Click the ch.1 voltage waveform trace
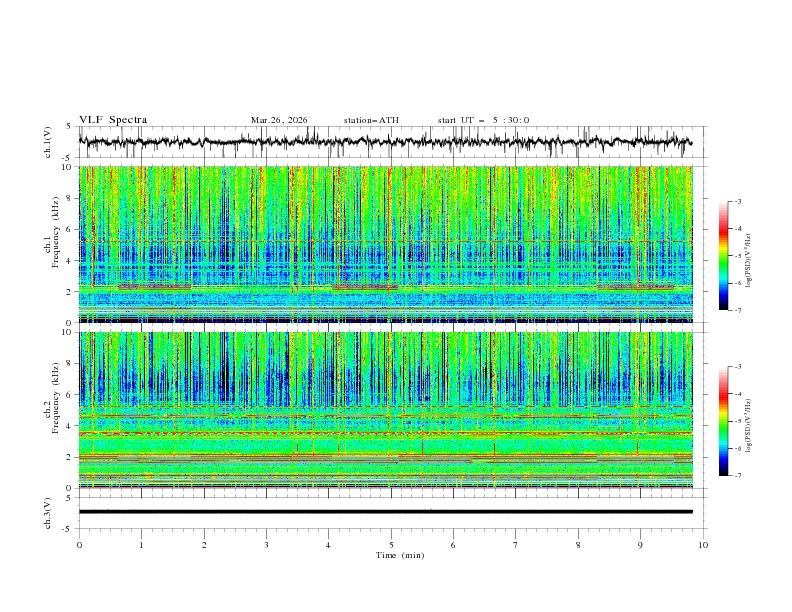Screen dimensions: 792x612 click(386, 142)
